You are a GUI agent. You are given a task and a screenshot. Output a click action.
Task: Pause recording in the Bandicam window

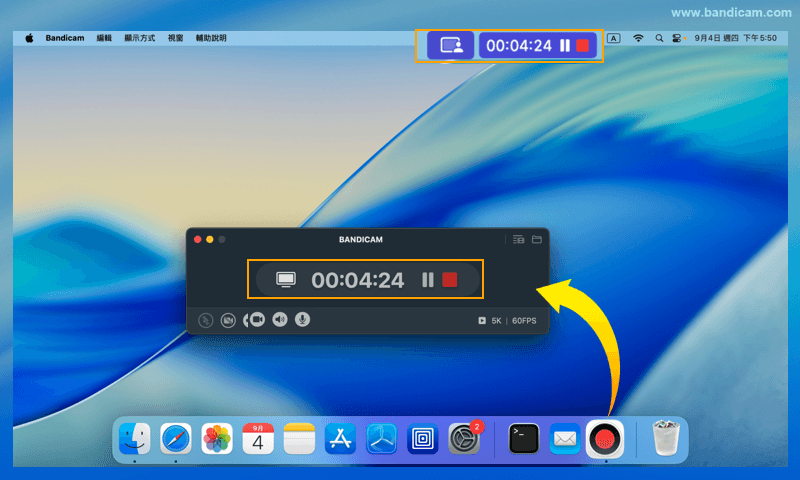428,280
